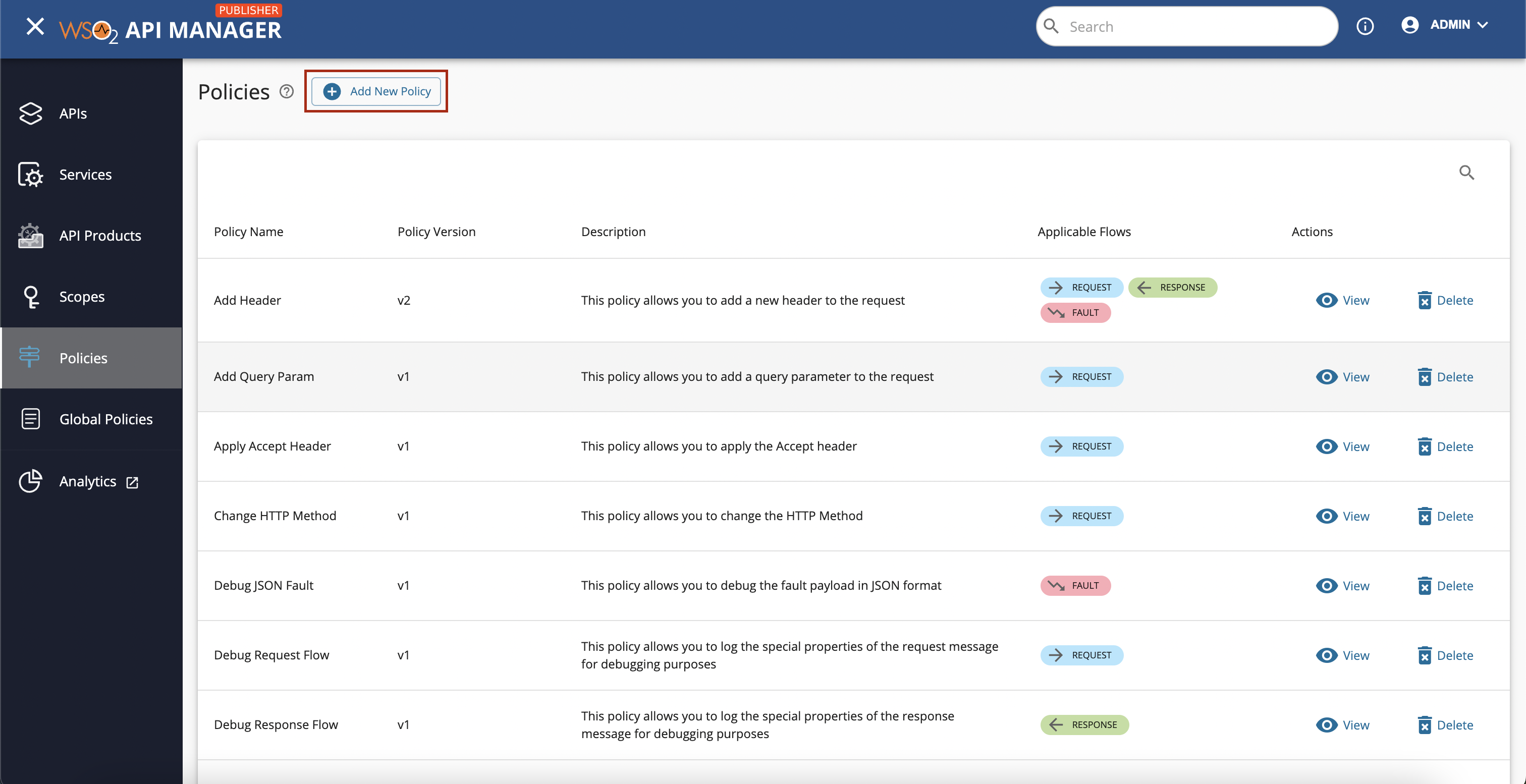Click REQUEST chip in Add Query Param row
This screenshot has height=784, width=1526.
1082,376
